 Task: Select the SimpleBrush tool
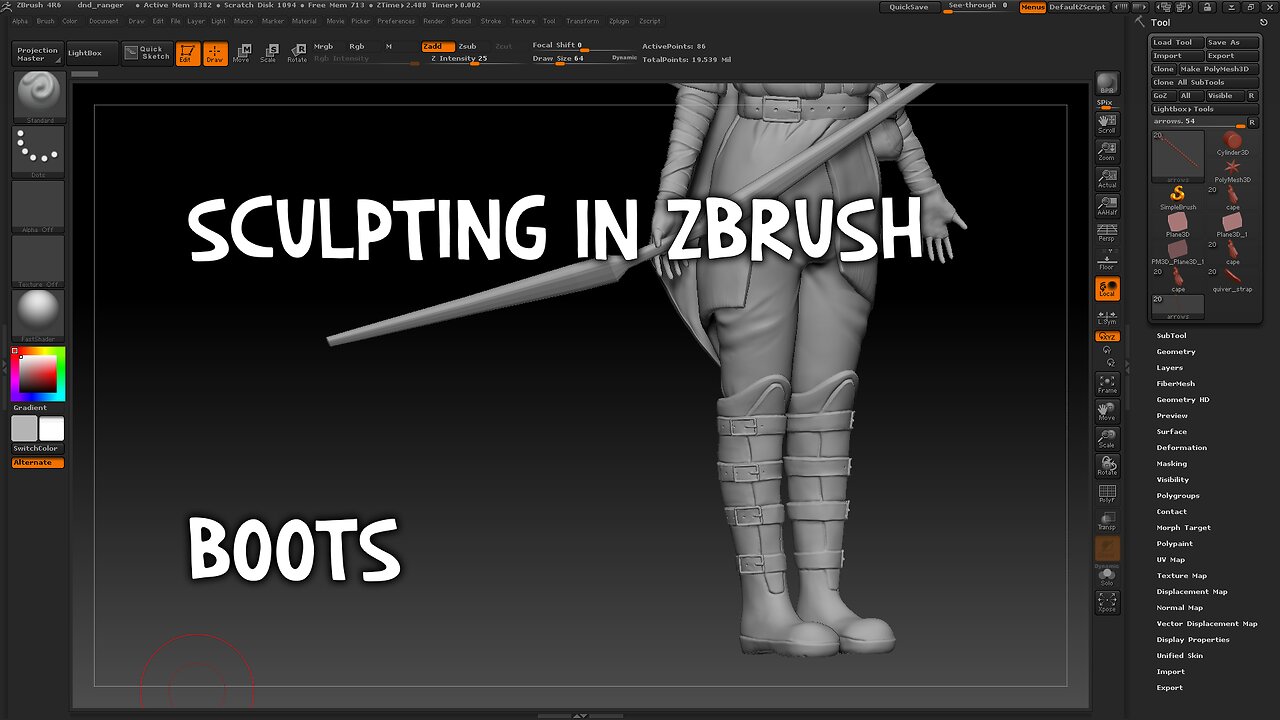[x=1178, y=197]
